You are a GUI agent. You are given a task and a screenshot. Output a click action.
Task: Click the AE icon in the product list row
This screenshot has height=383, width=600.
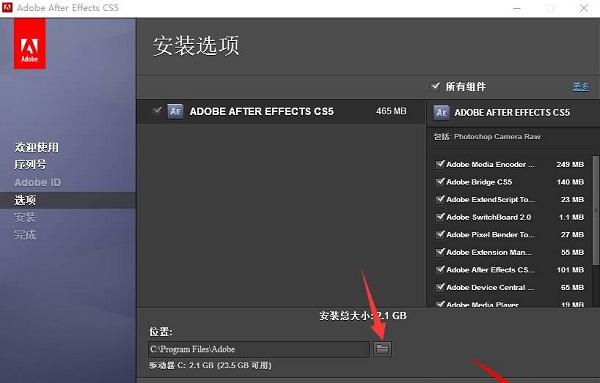[x=175, y=111]
